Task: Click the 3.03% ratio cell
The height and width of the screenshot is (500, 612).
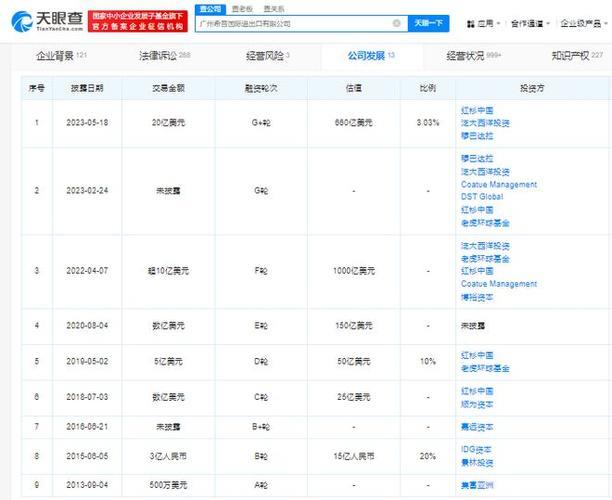Action: [428, 123]
